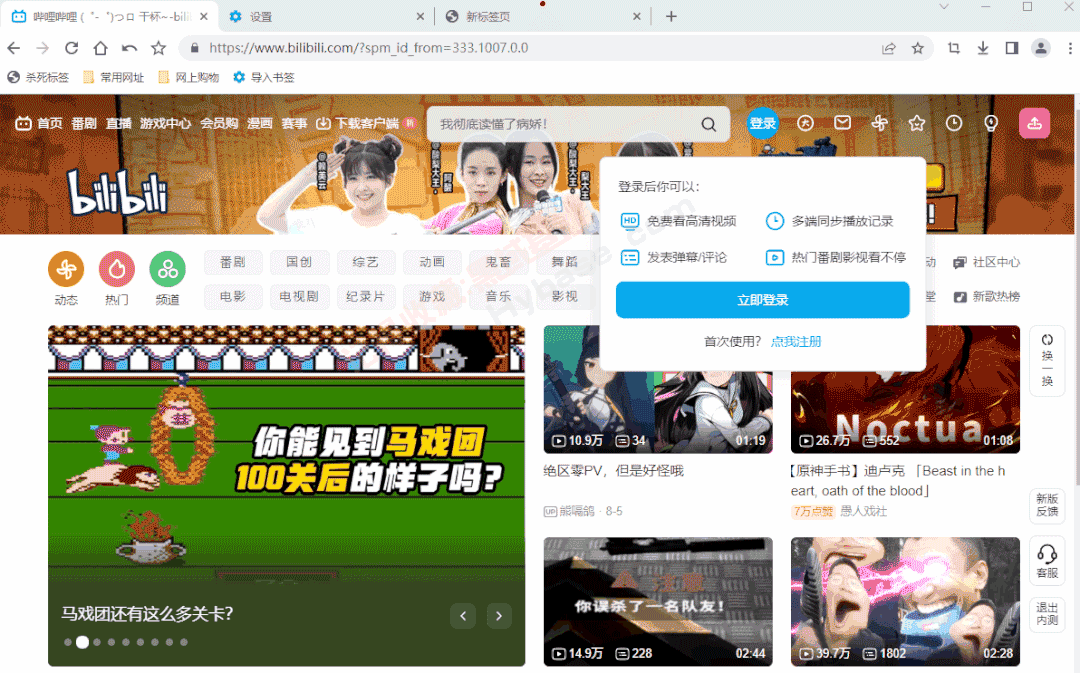1080x673 pixels.
Task: Open the 绝区零PV video thumbnail
Action: pyautogui.click(x=658, y=389)
